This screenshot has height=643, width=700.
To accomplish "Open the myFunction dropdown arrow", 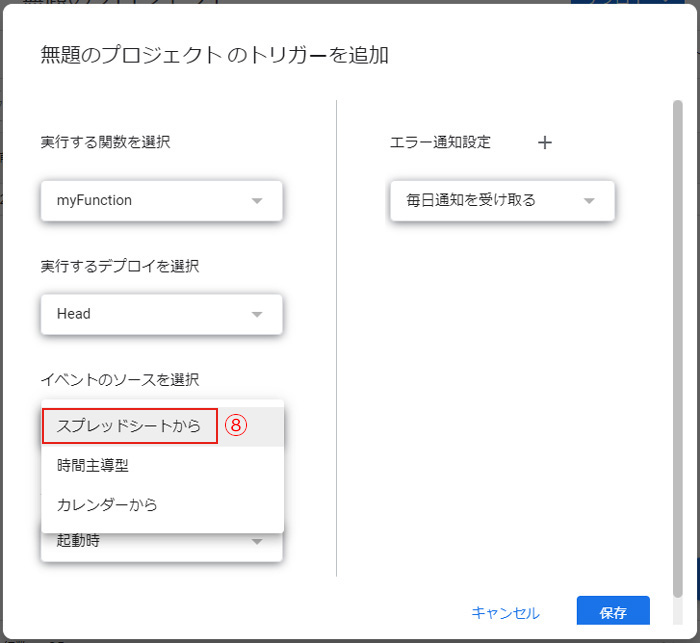I will (x=257, y=201).
